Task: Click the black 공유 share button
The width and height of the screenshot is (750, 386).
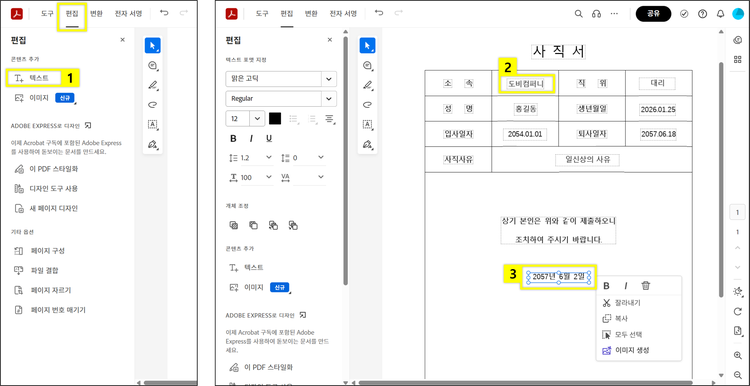Action: [x=653, y=14]
